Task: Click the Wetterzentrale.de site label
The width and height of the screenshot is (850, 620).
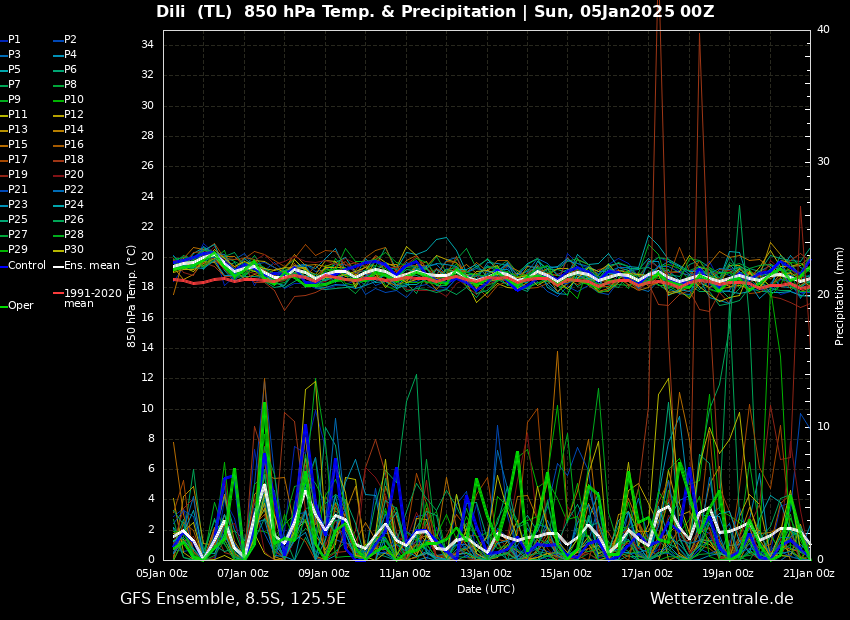Action: pos(721,599)
